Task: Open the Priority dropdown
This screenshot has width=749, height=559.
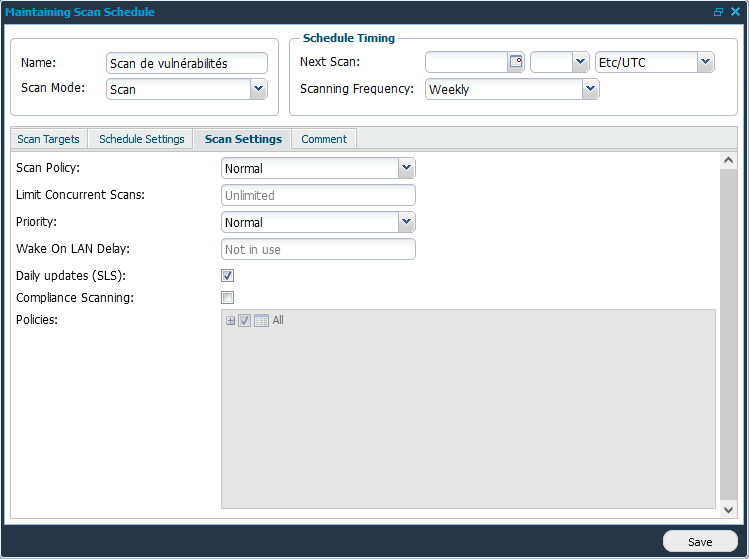Action: 406,222
